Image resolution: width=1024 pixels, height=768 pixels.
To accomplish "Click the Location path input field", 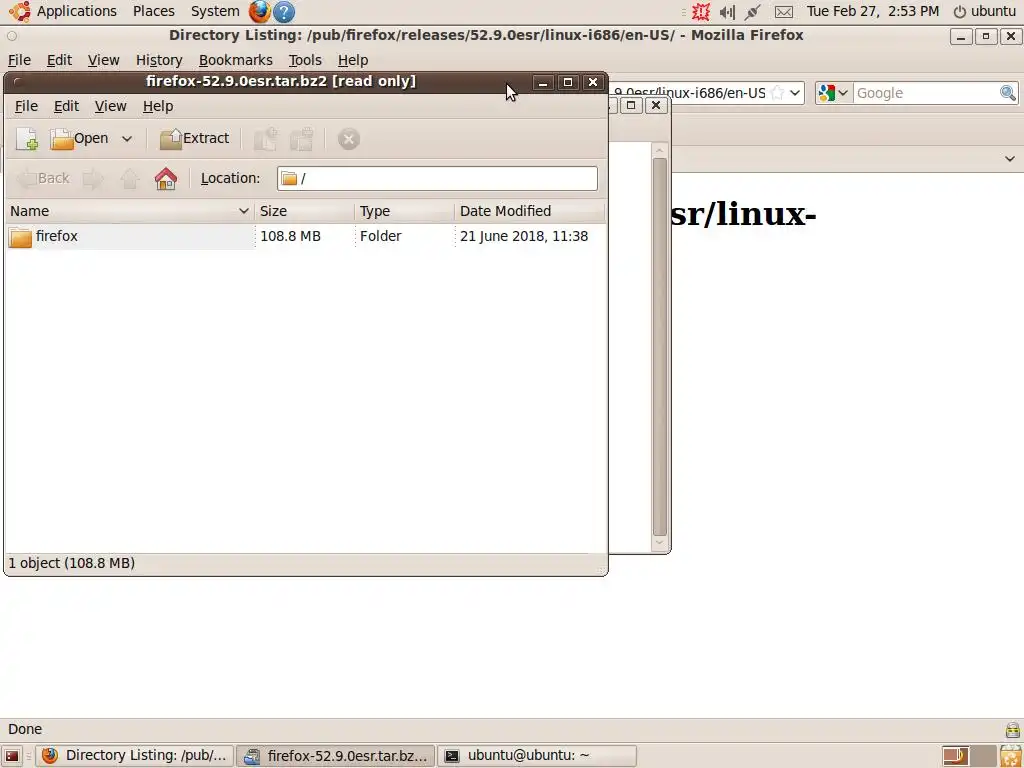I will point(437,178).
